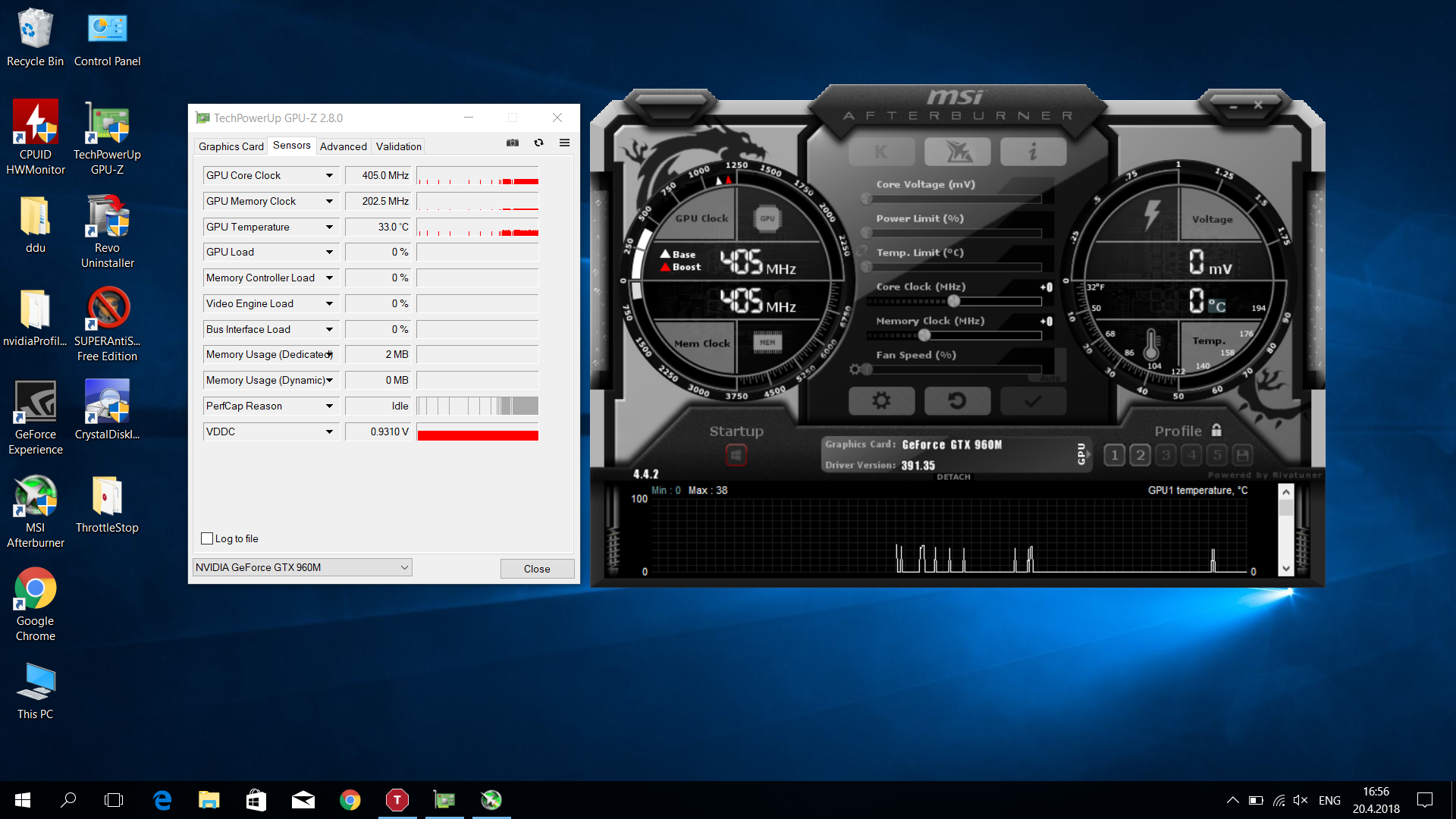The height and width of the screenshot is (819, 1456).
Task: Open the Memory Controller Load dropdown
Action: click(x=329, y=278)
